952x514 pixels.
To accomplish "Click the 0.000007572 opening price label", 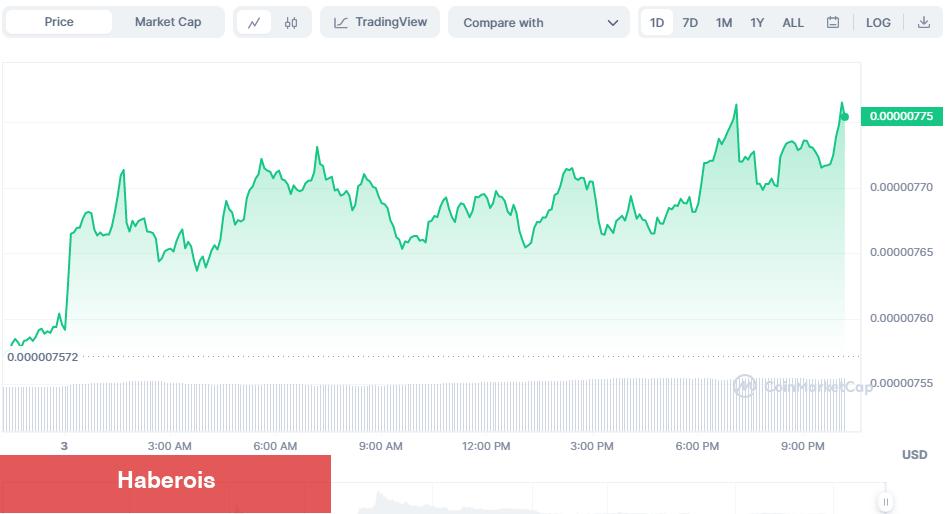I will pos(42,357).
